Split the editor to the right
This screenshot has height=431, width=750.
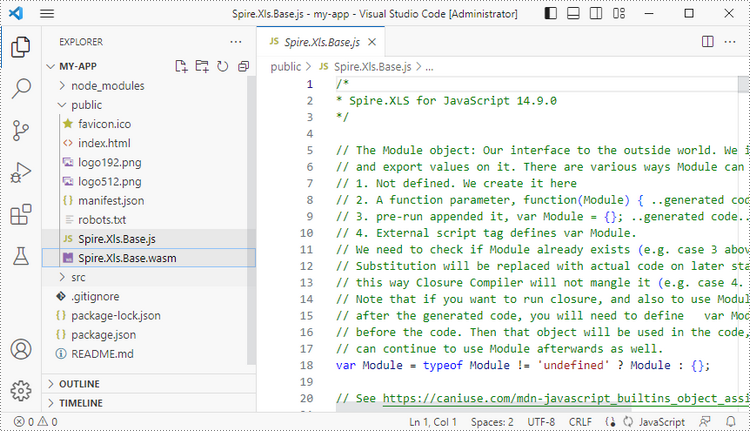coord(707,42)
